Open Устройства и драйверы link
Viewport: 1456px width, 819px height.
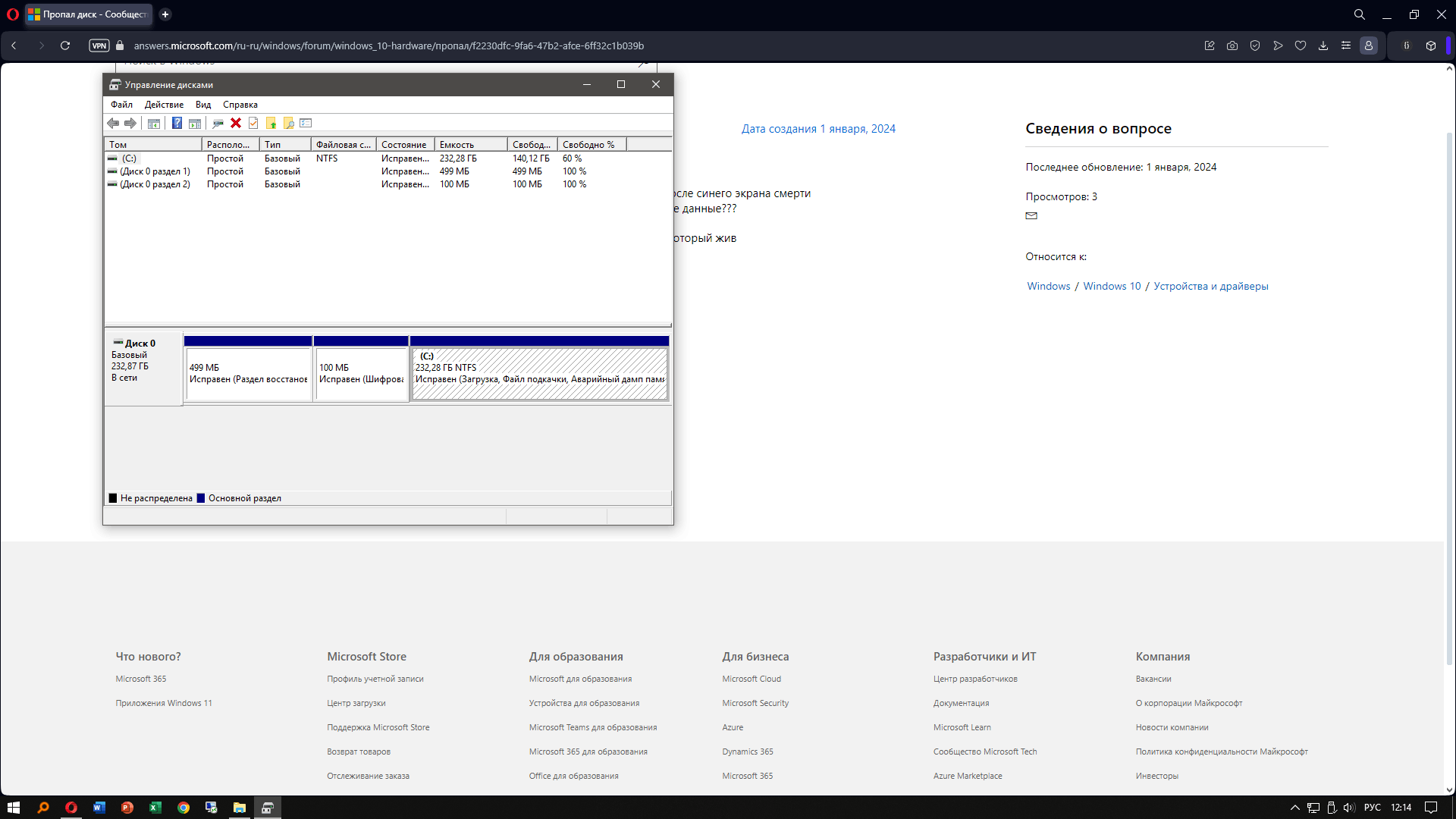click(x=1211, y=286)
